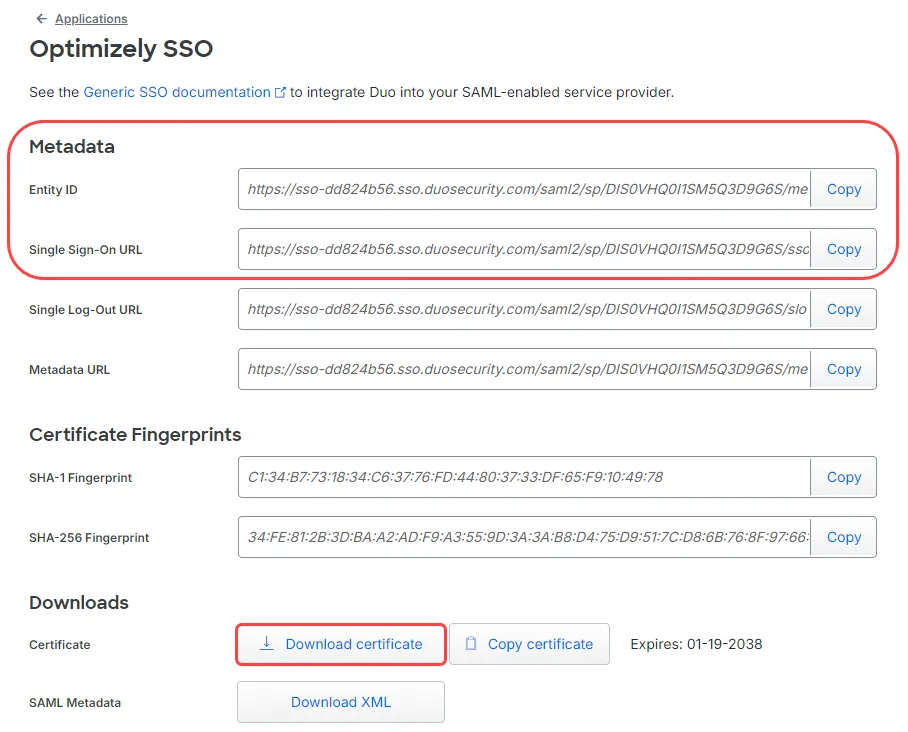Copy the SHA-1 Fingerprint
This screenshot has width=908, height=732.
point(843,477)
